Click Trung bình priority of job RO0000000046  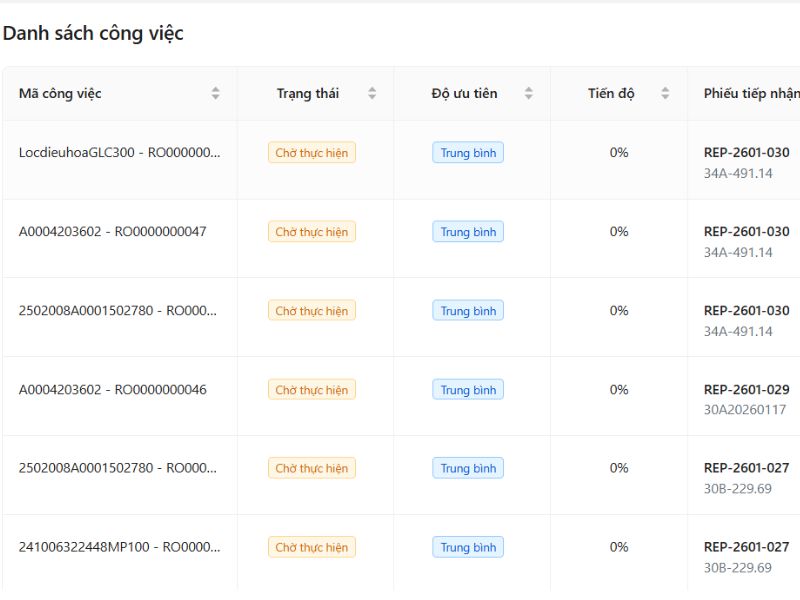point(468,390)
